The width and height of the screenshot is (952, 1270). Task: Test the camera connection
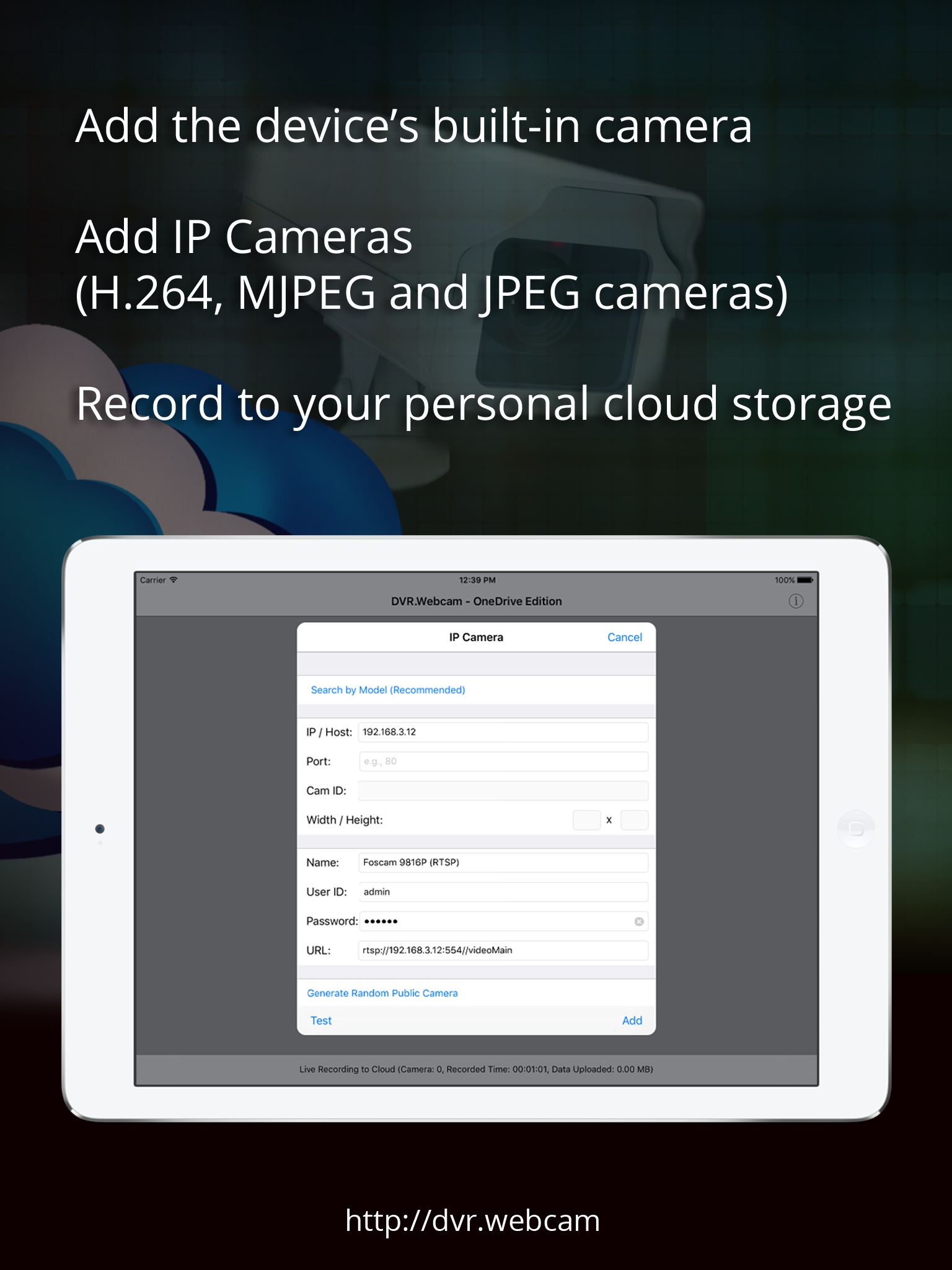[321, 1020]
